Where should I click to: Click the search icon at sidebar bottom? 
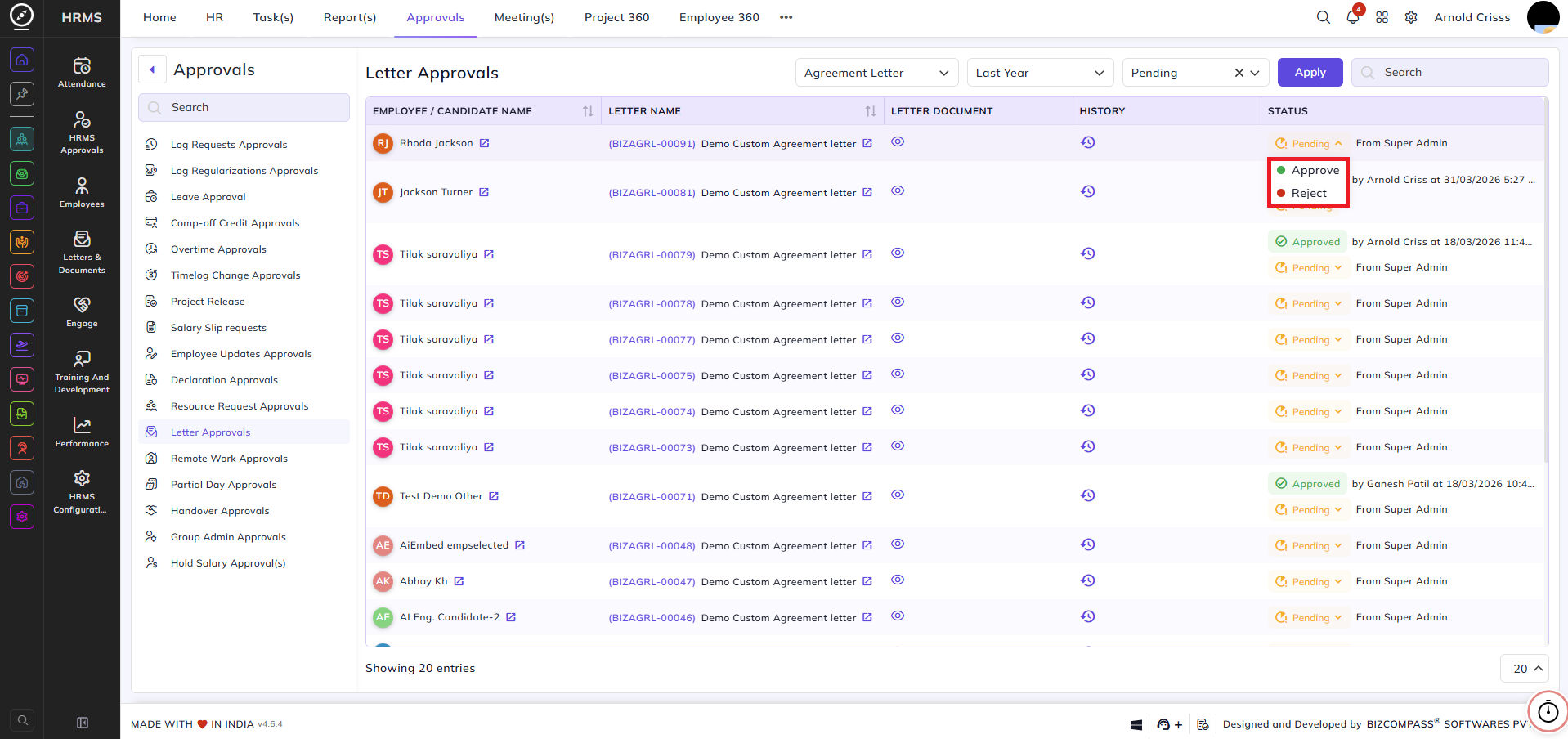(x=23, y=720)
